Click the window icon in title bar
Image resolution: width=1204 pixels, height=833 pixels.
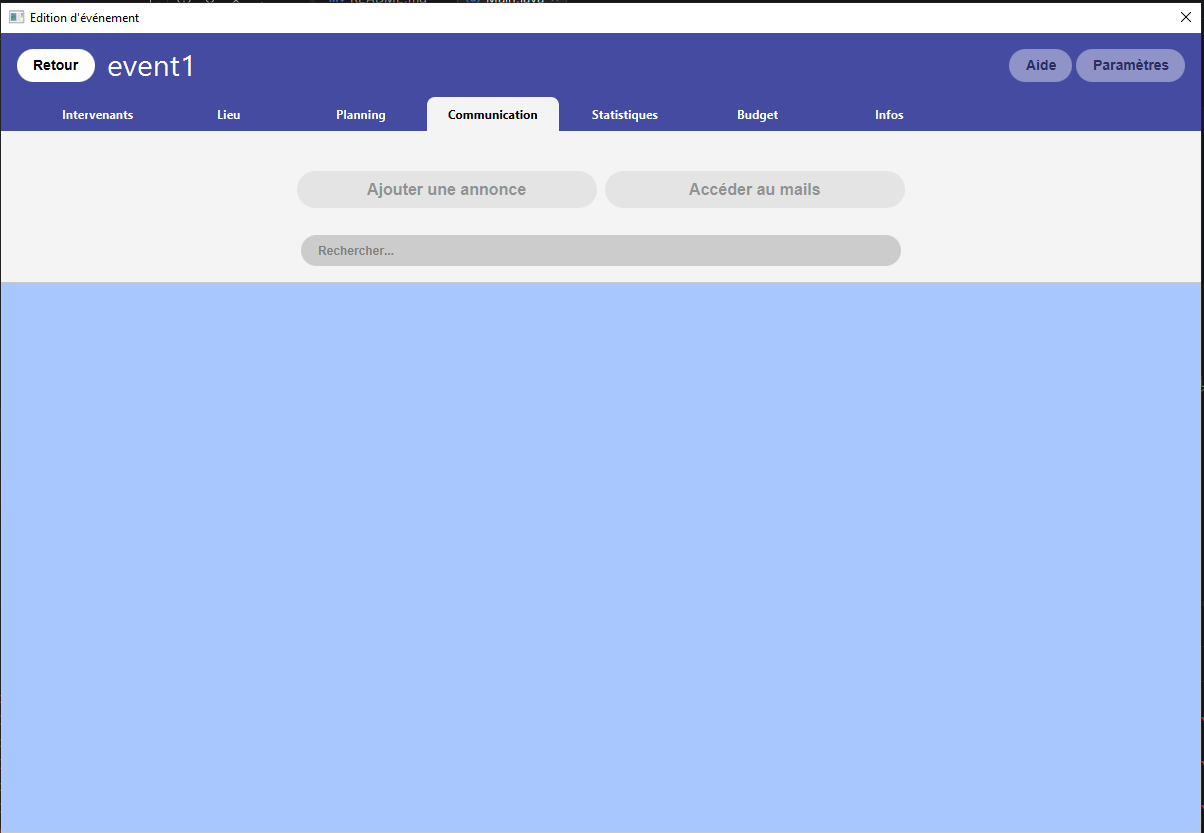16,17
